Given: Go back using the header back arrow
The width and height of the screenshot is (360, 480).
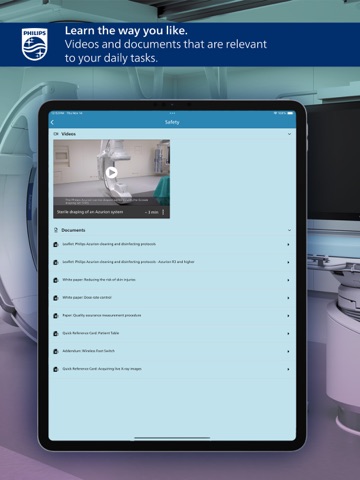Looking at the screenshot, I should pyautogui.click(x=52, y=123).
